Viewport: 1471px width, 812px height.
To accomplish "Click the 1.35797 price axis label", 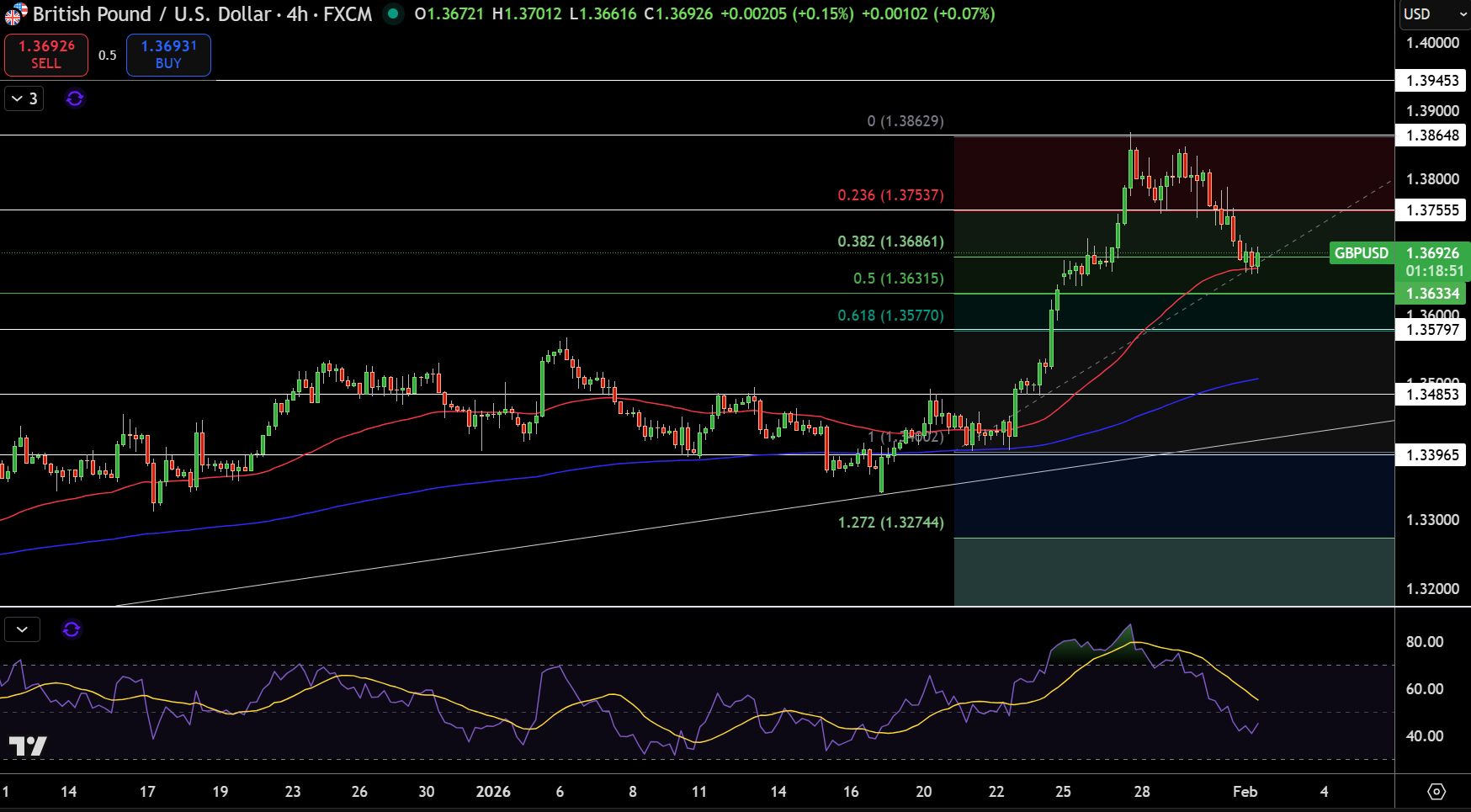I will (1432, 330).
